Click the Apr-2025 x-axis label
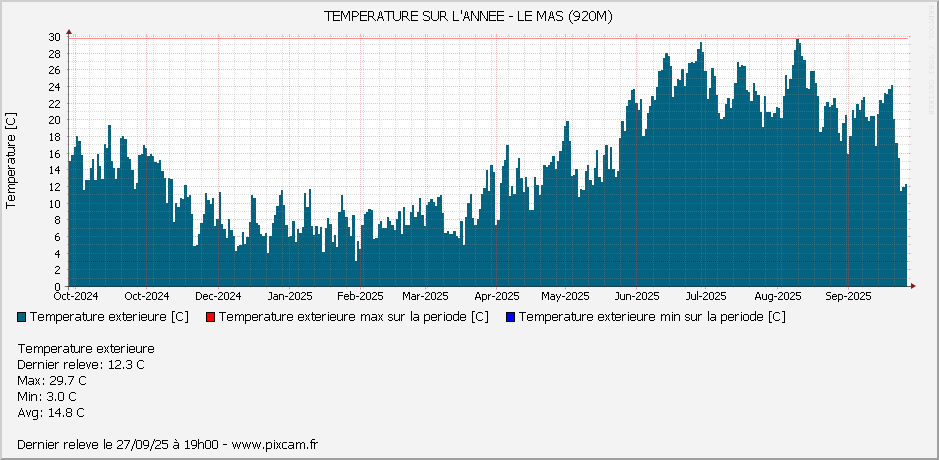The height and width of the screenshot is (460, 939). 496,296
